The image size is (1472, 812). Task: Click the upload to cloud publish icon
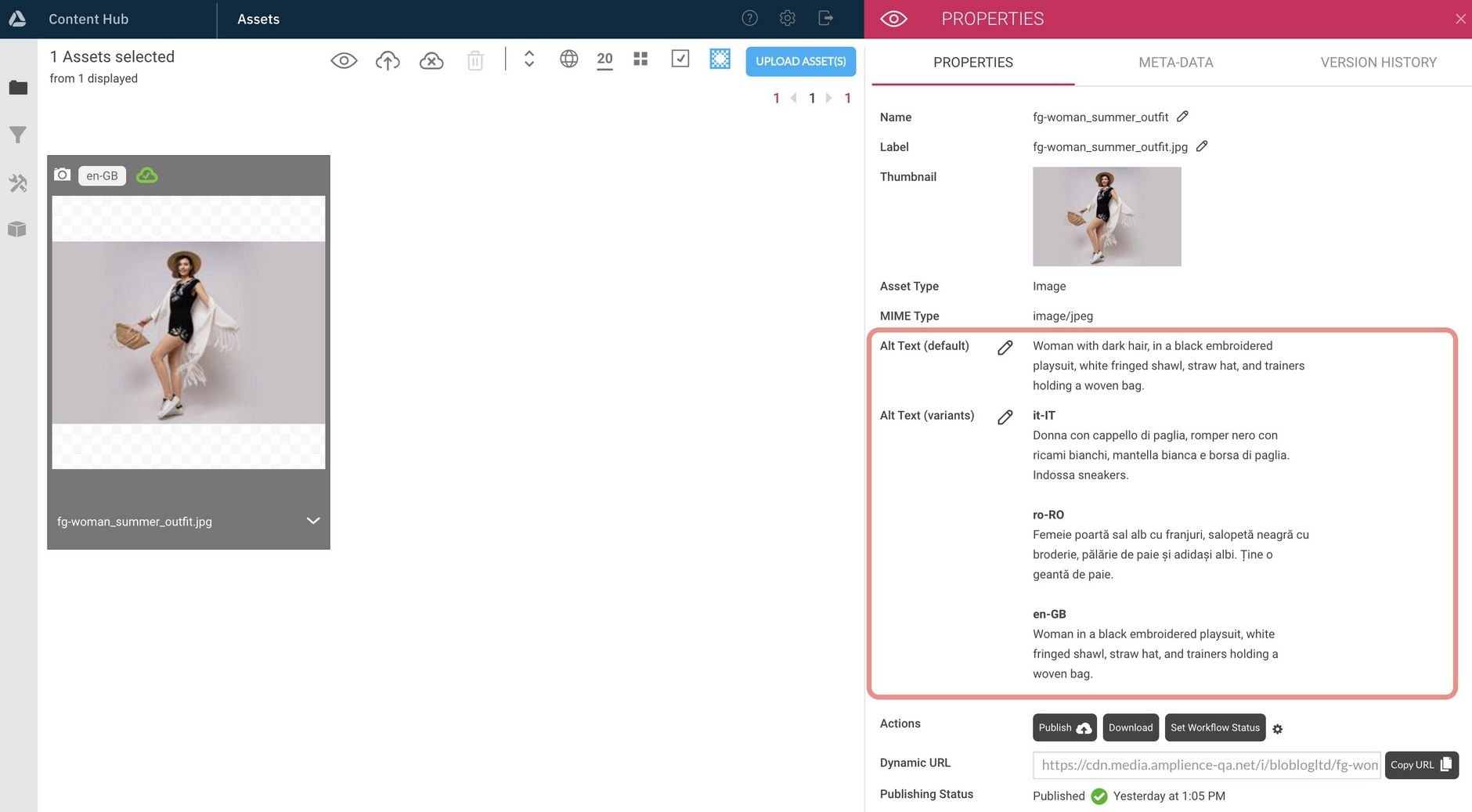click(x=388, y=60)
